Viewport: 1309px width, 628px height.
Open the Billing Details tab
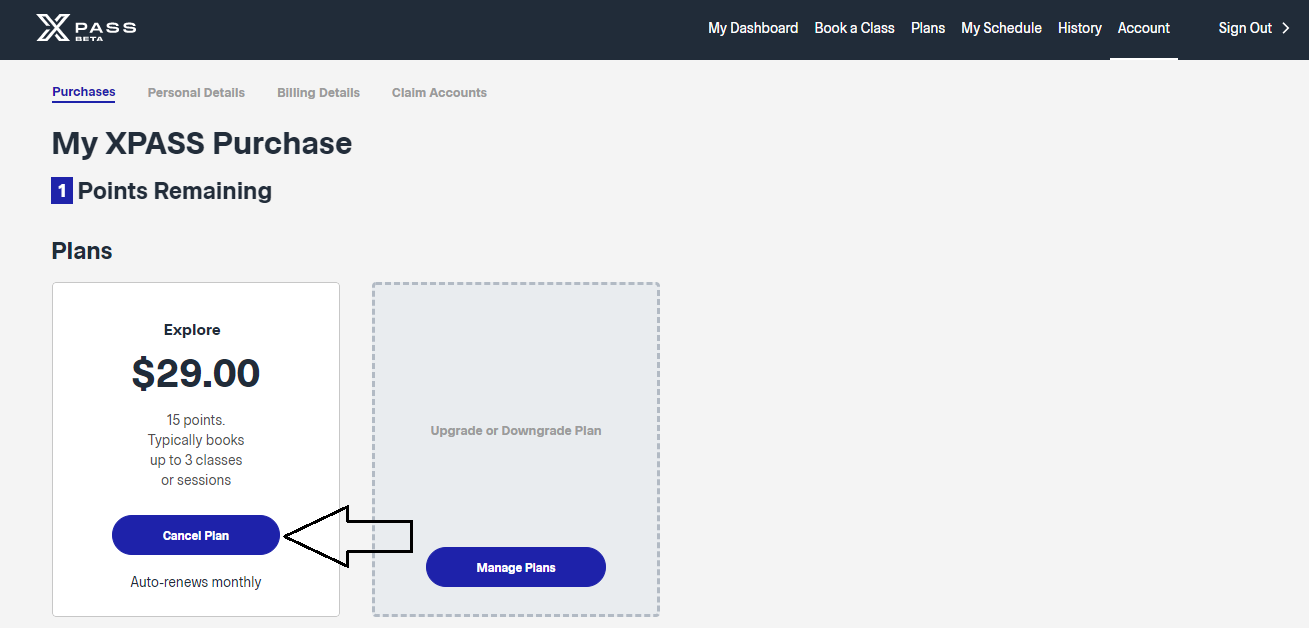318,92
